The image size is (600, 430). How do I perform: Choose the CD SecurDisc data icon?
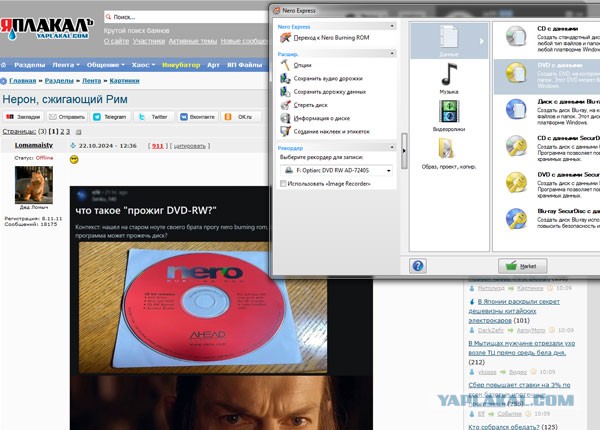[516, 146]
